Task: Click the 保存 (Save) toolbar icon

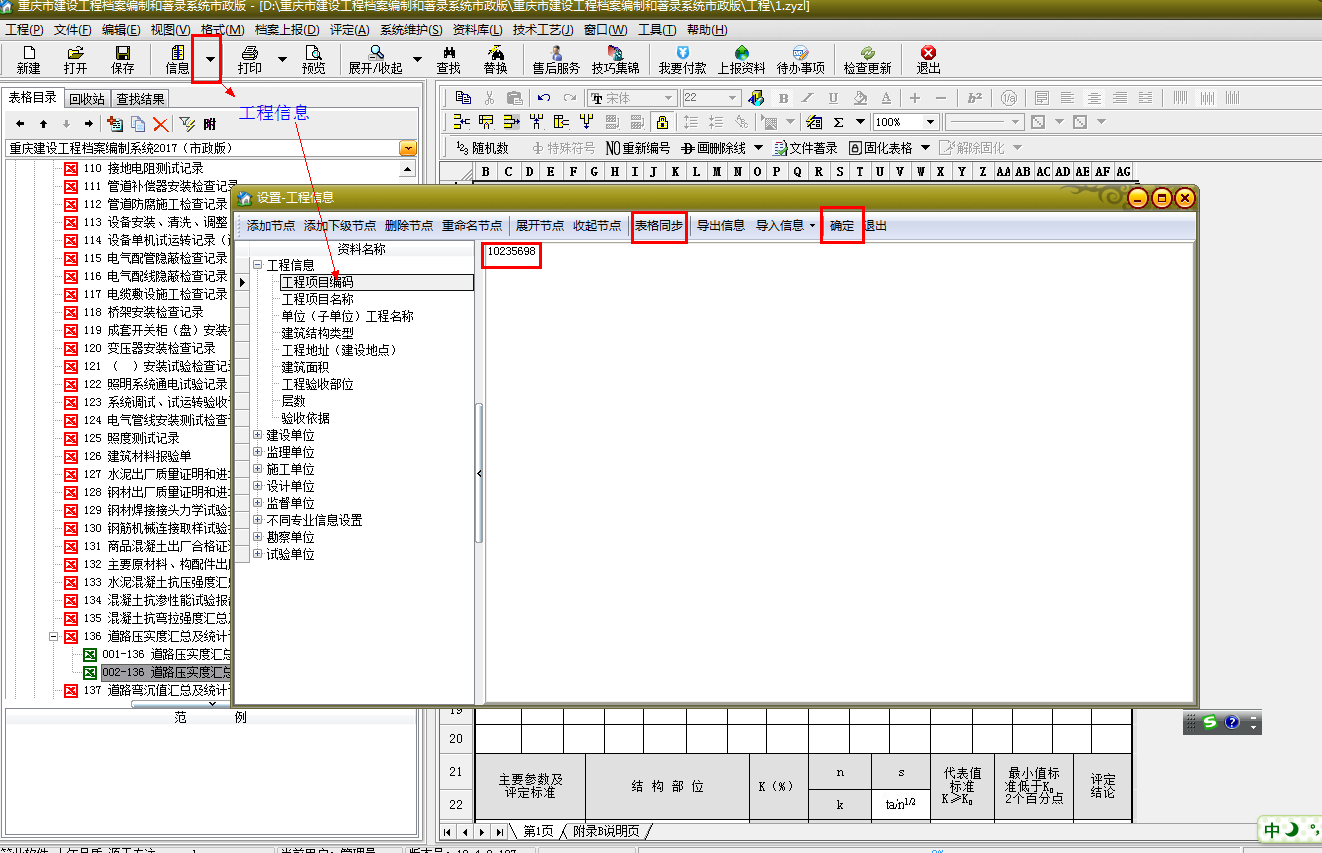Action: 122,60
